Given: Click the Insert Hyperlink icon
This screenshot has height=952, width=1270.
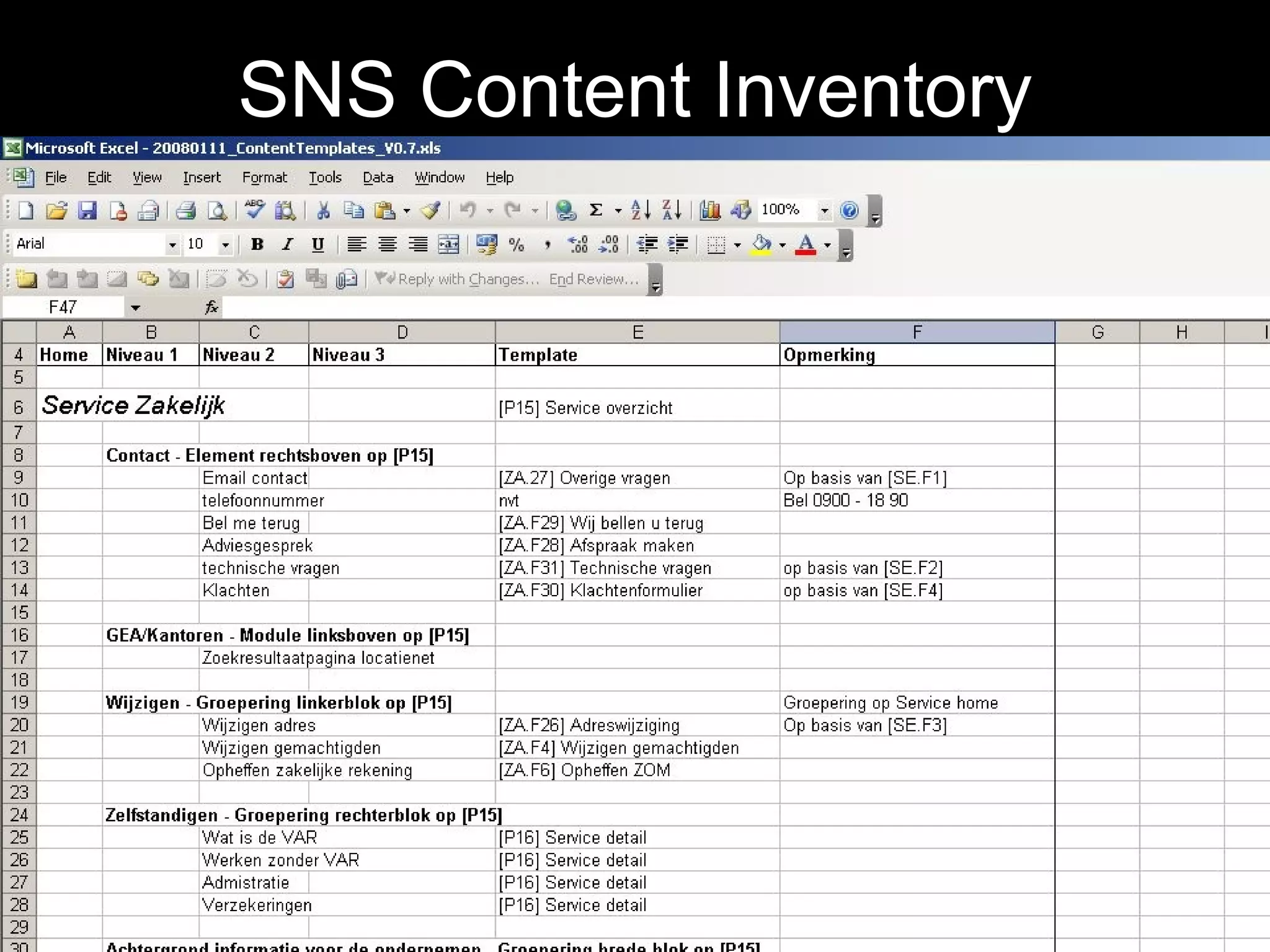Looking at the screenshot, I should [566, 211].
